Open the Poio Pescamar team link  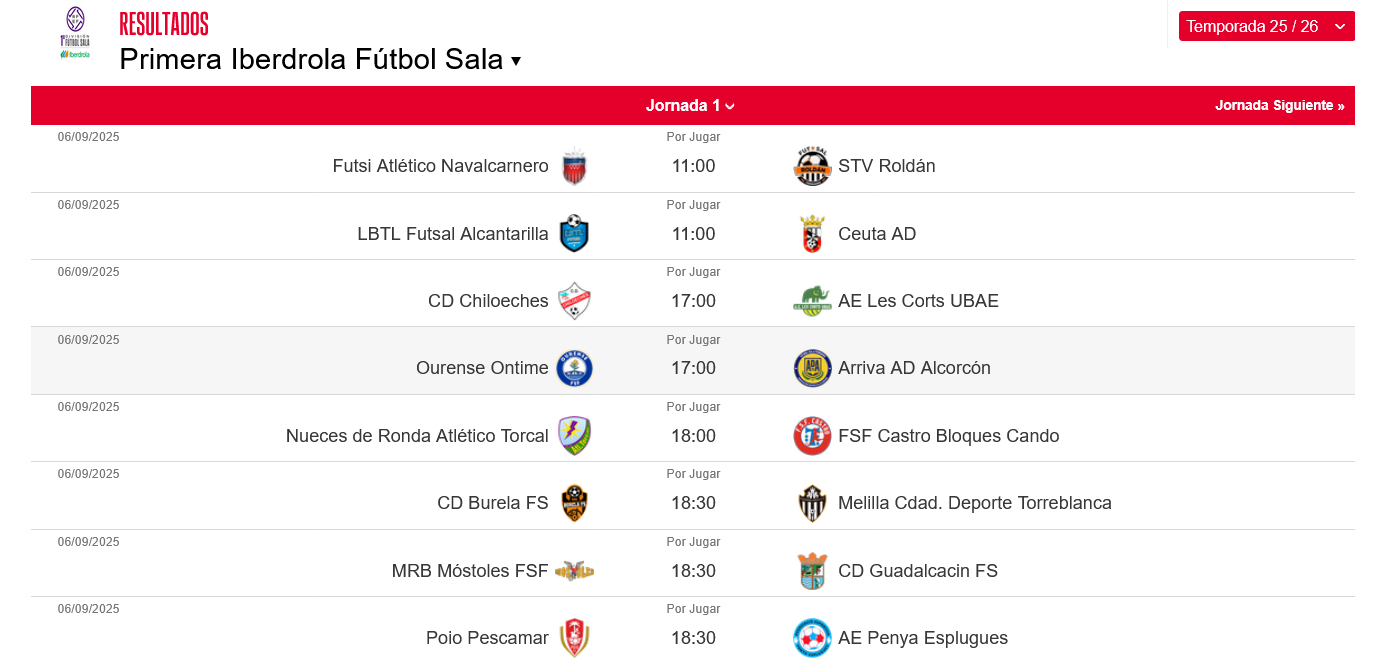coord(487,638)
